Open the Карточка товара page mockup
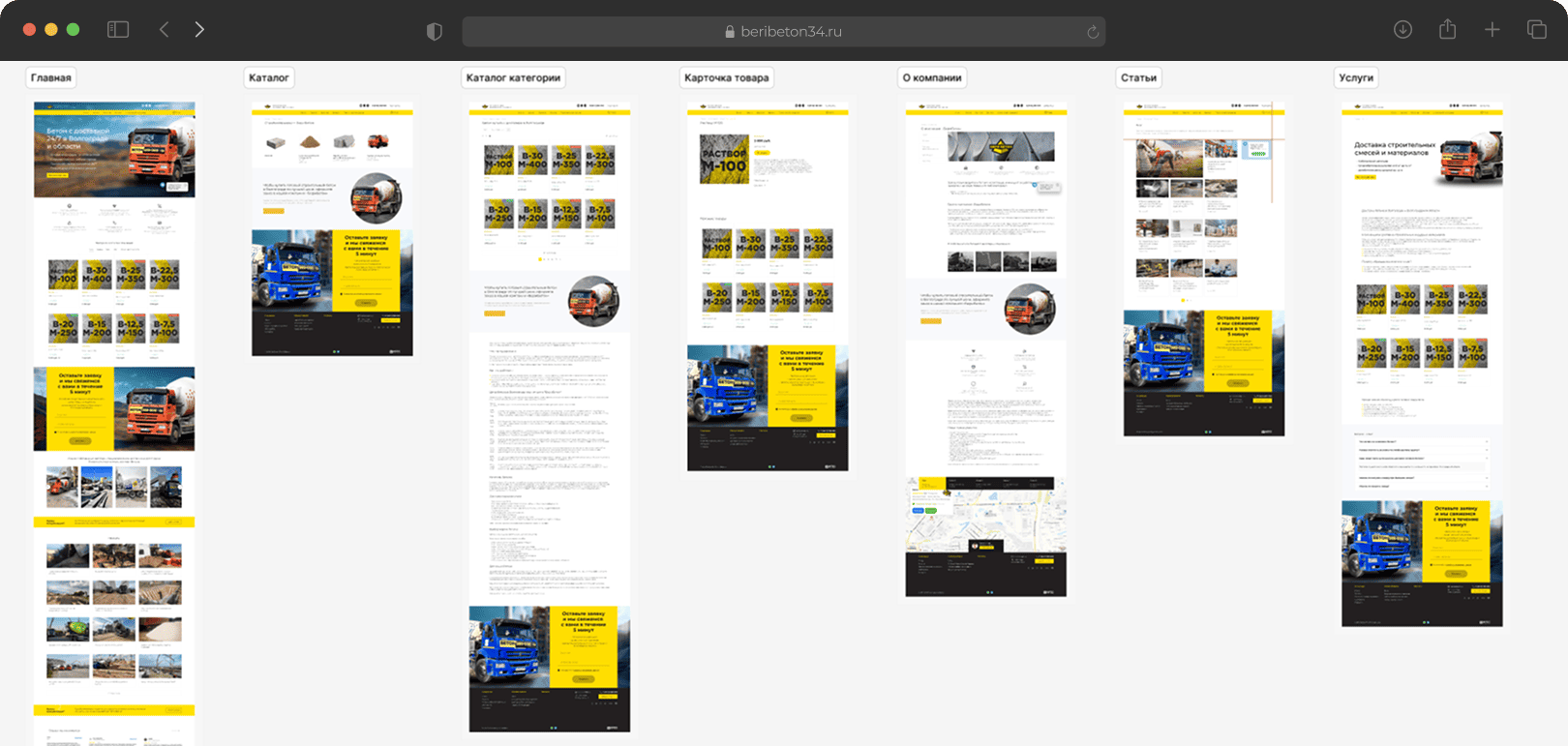Screen dimensions: 1568x746 [x=768, y=286]
